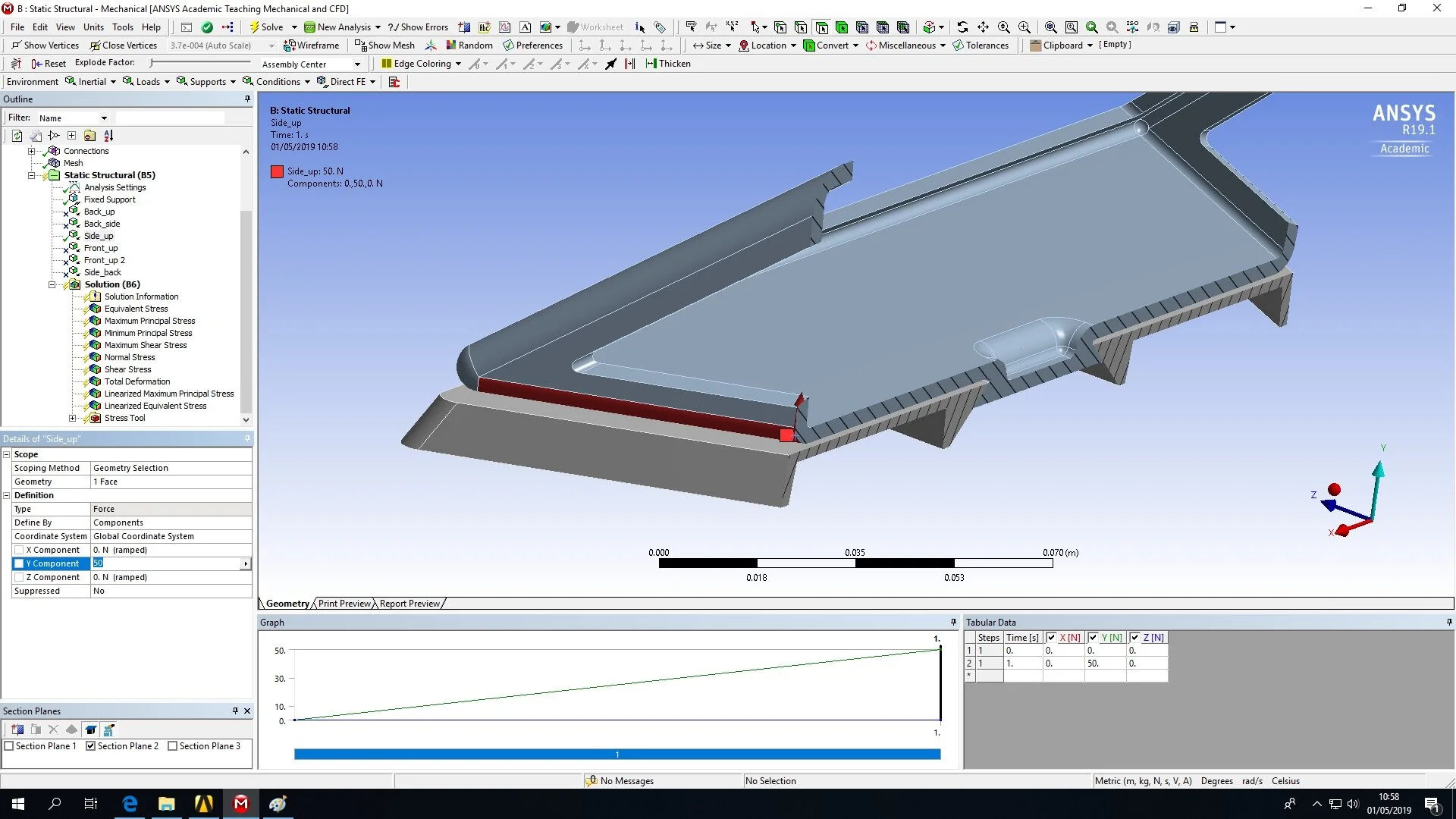Collapse the Solution (B6) node
This screenshot has width=1456, height=819.
coord(52,284)
